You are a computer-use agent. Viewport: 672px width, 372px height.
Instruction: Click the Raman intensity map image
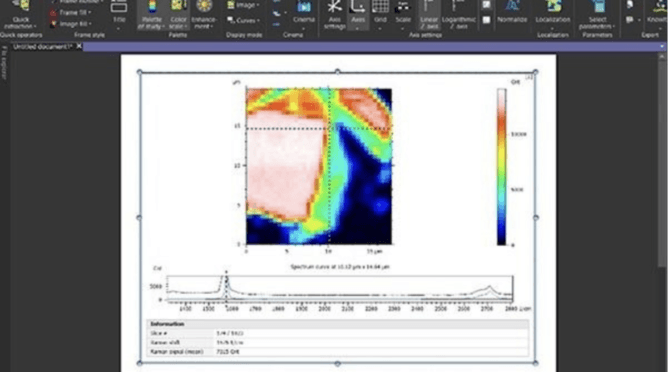(319, 166)
